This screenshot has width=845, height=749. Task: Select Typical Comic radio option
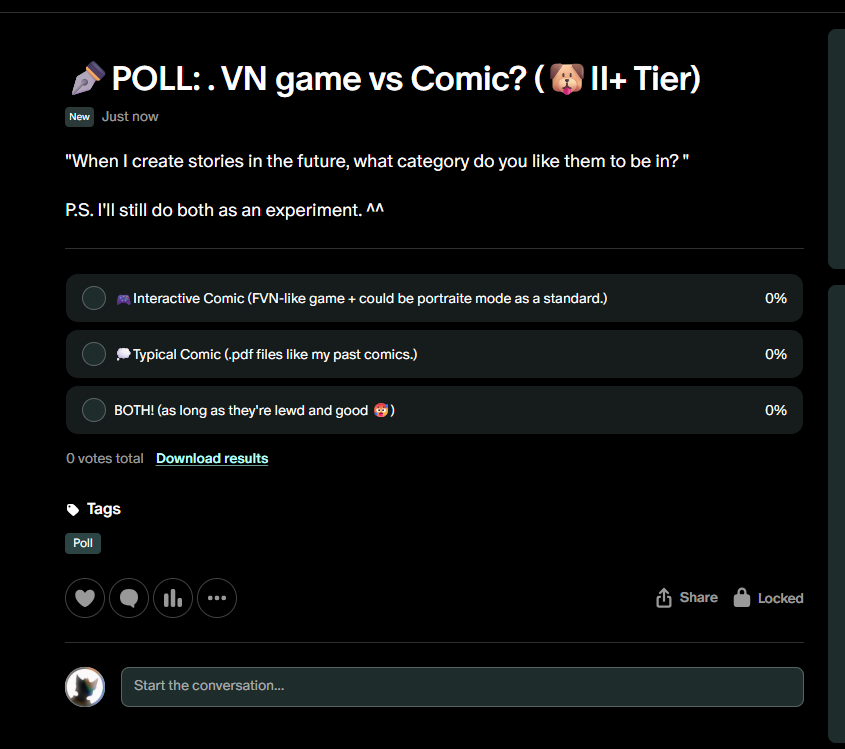coord(94,354)
